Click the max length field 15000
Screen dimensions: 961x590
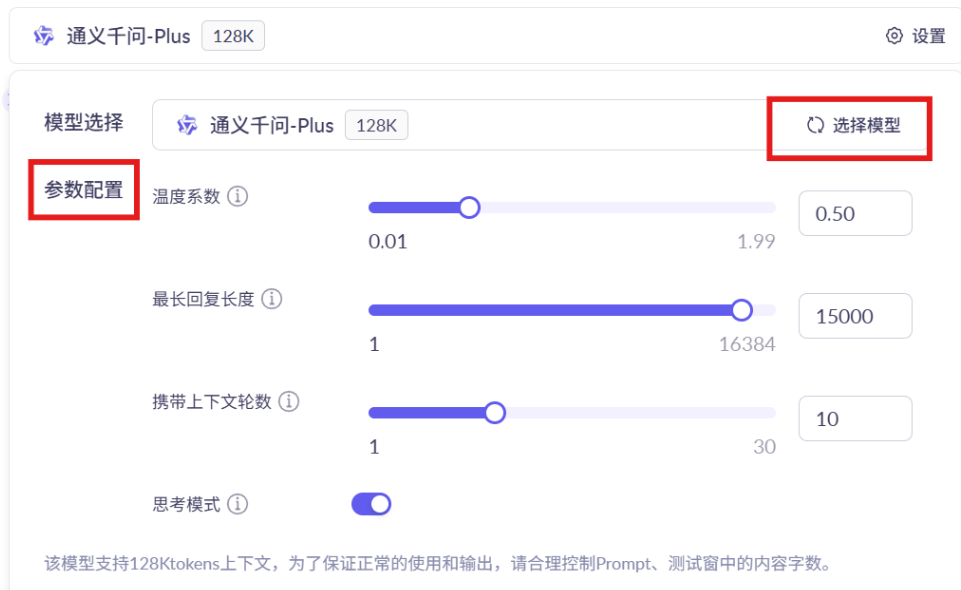tap(855, 316)
